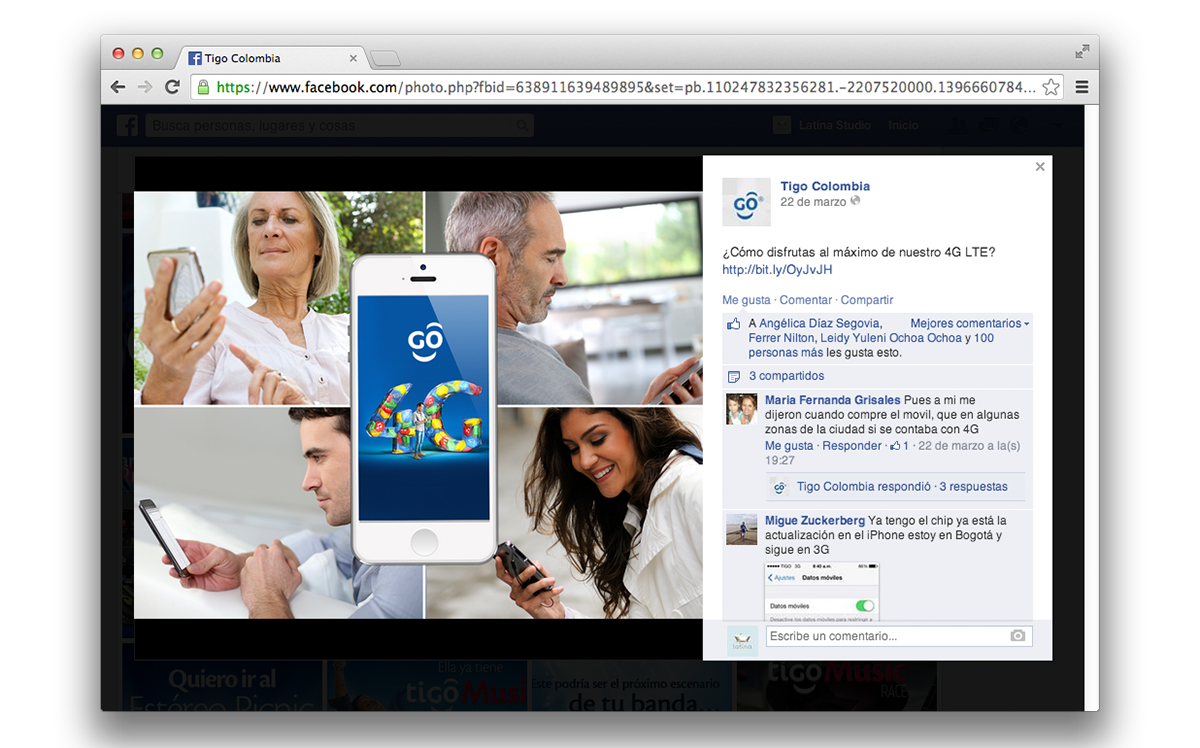Open the iPhone settings screenshot in Migue's comment

822,593
